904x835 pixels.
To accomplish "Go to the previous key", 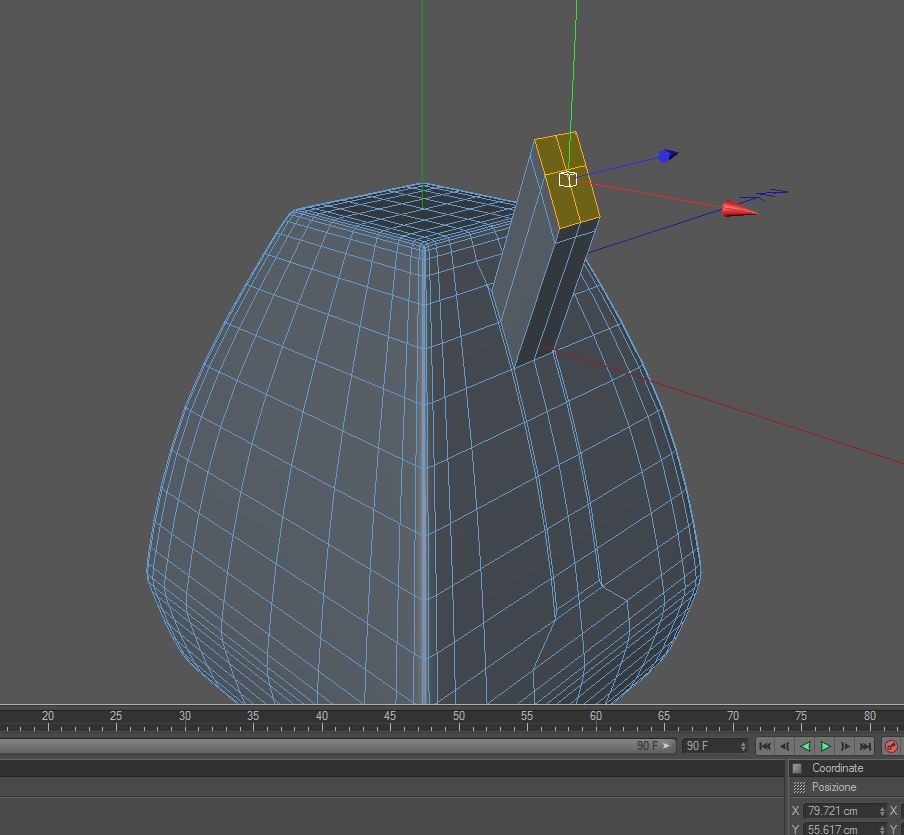I will click(x=785, y=746).
